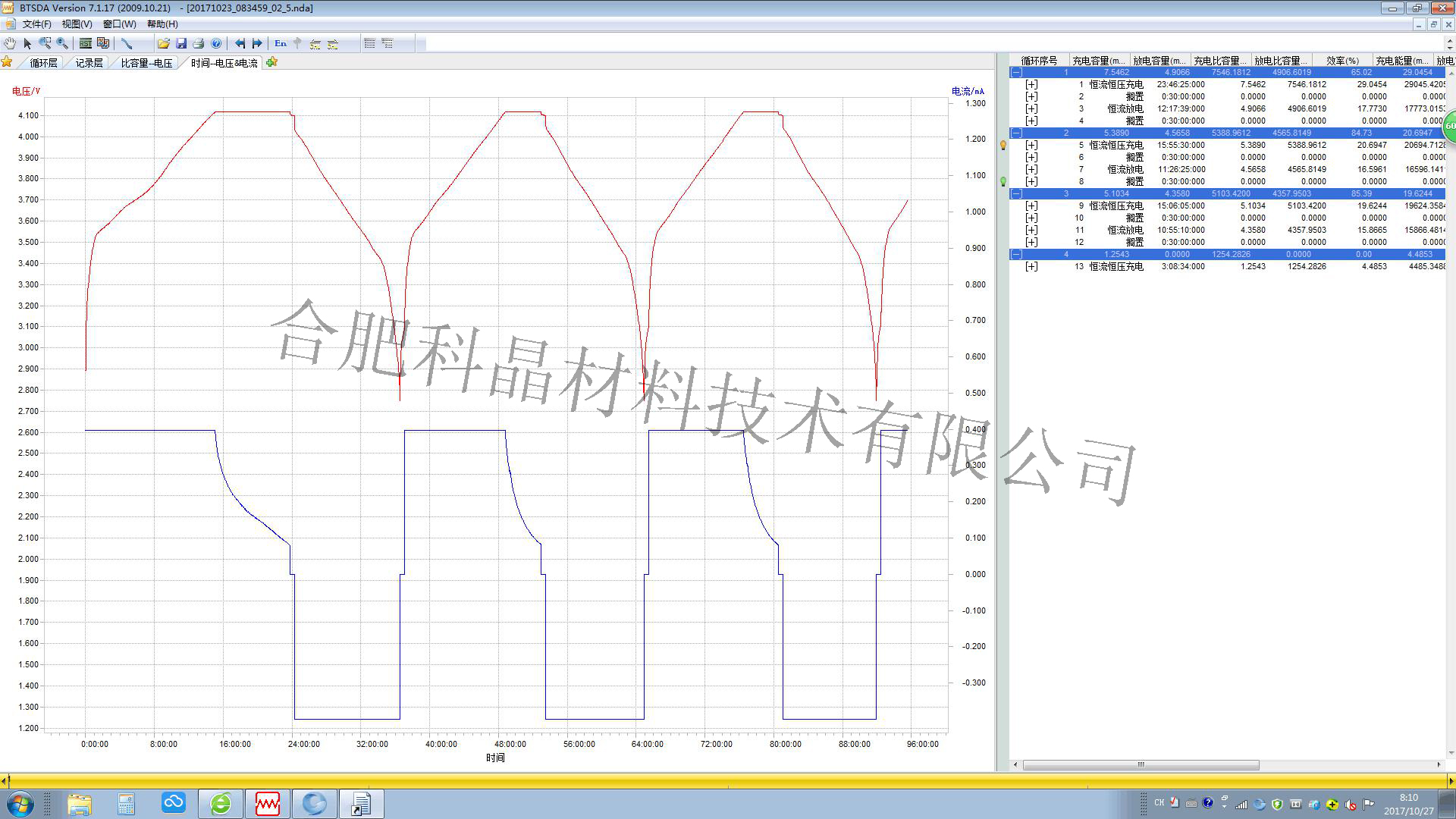The width and height of the screenshot is (1456, 819).
Task: Go to the previous file with the left arrow
Action: (x=240, y=43)
